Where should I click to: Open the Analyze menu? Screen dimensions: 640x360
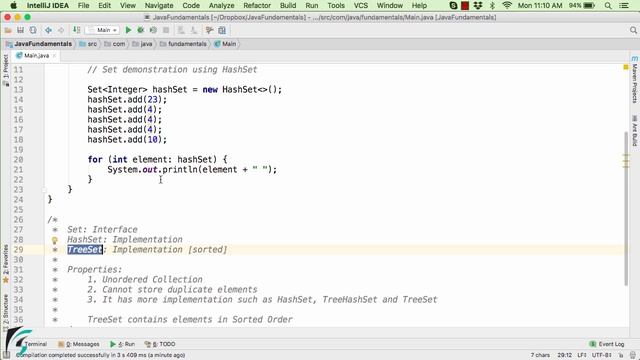pos(222,5)
